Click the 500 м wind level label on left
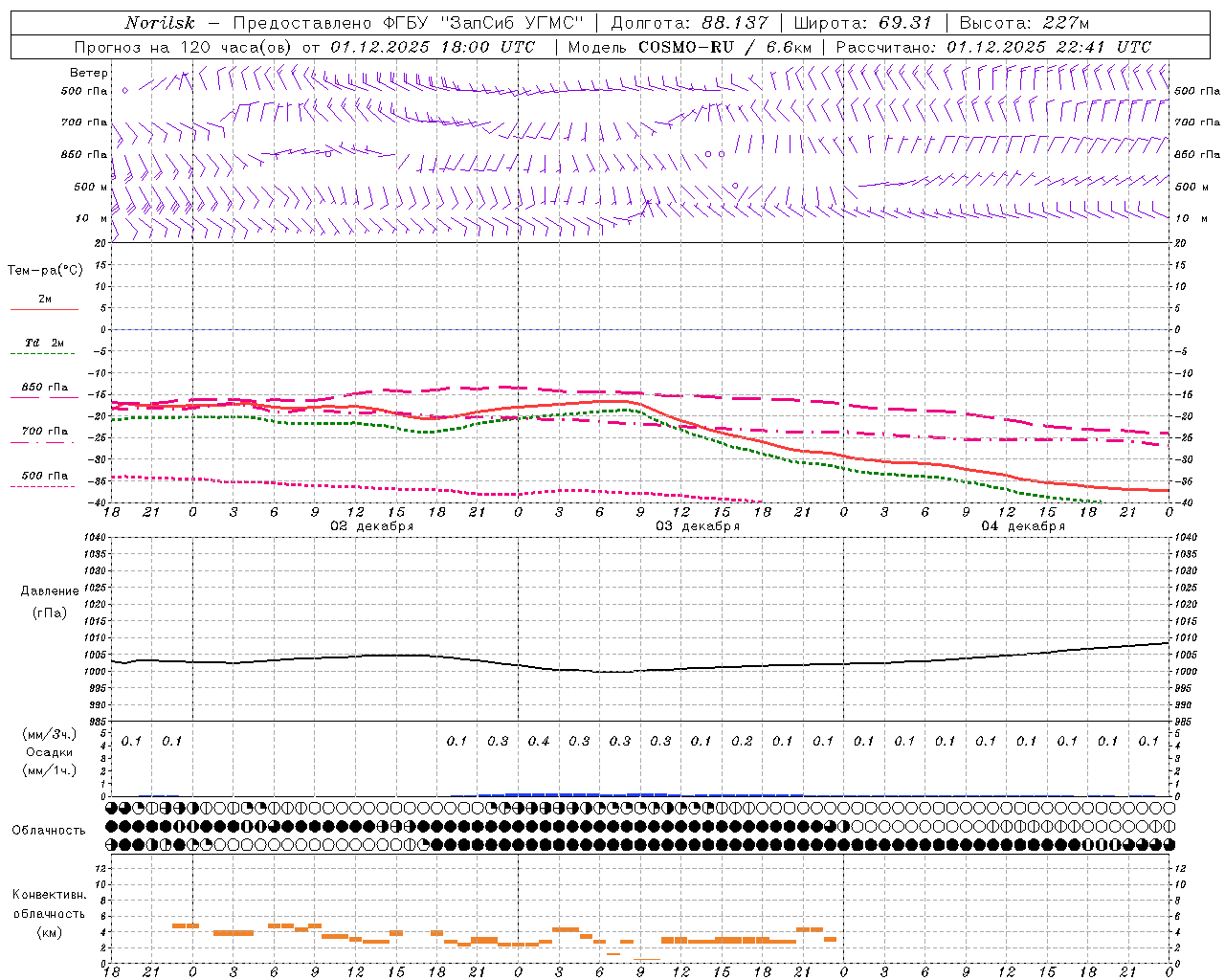1225x980 pixels. pyautogui.click(x=91, y=187)
